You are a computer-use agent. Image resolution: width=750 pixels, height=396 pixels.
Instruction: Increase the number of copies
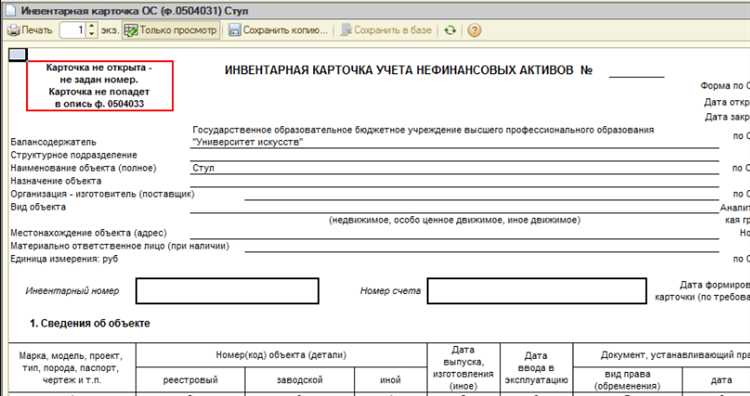(x=92, y=26)
